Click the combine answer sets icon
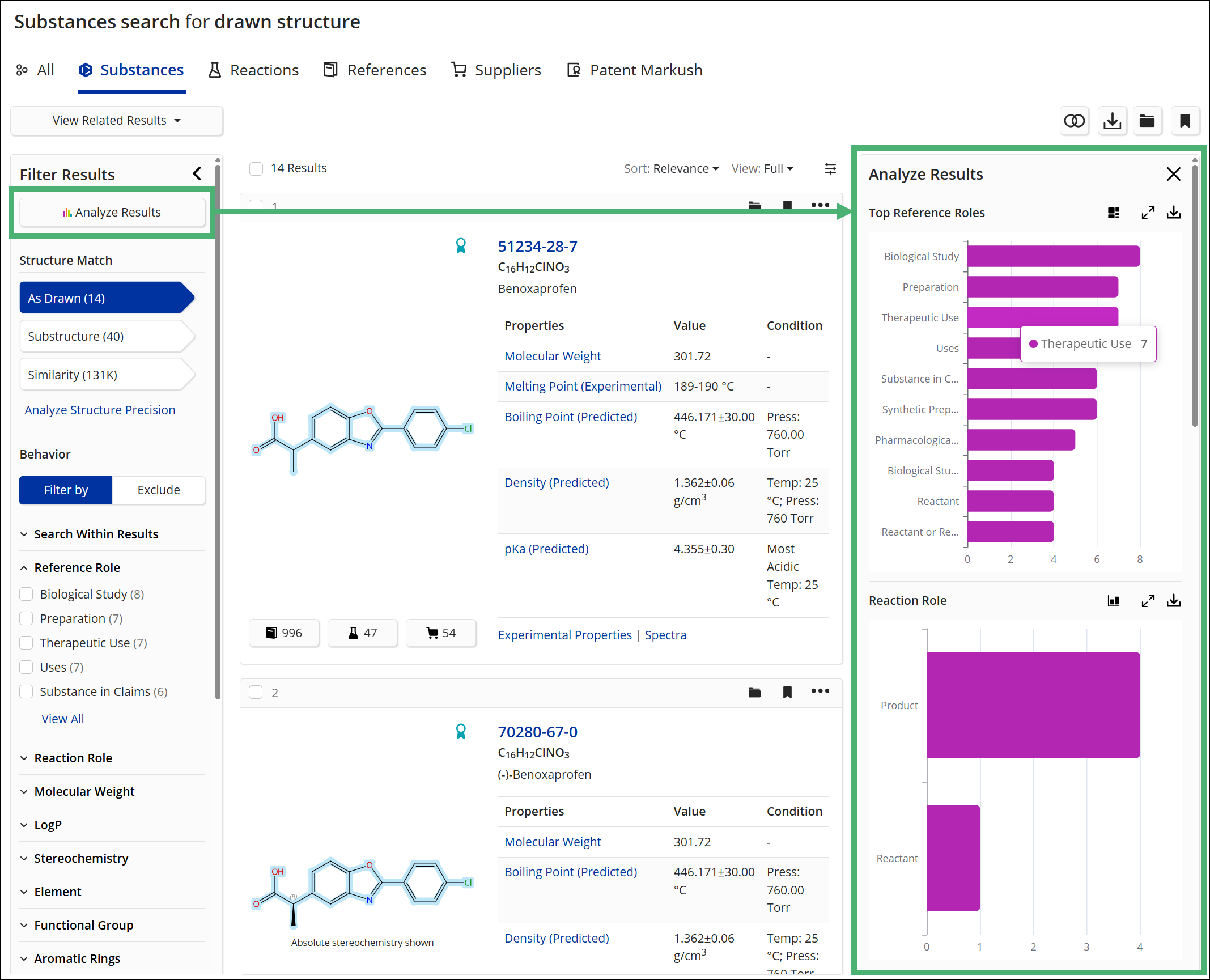 (1075, 121)
